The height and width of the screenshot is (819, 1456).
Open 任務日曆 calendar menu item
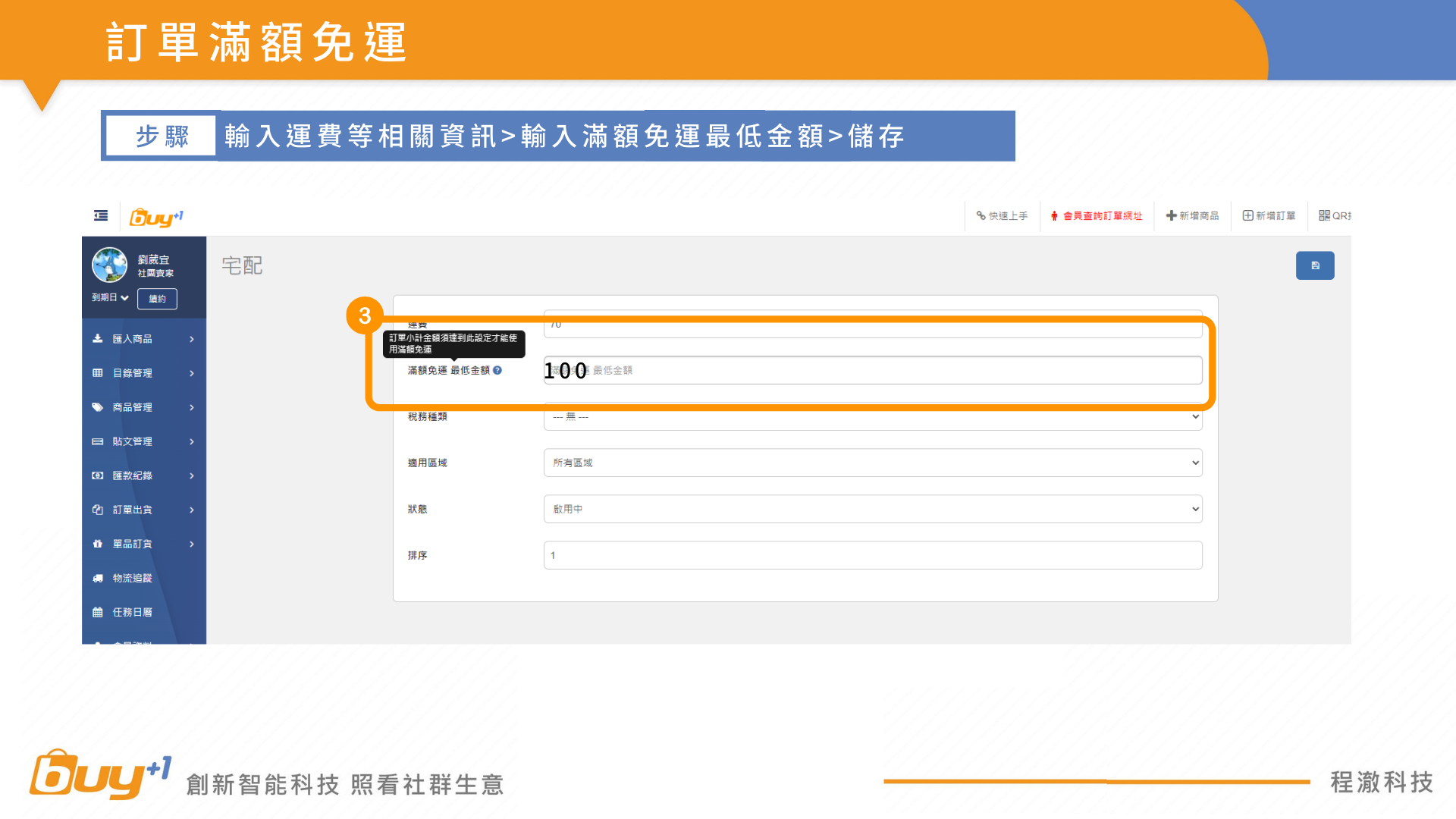[x=132, y=612]
